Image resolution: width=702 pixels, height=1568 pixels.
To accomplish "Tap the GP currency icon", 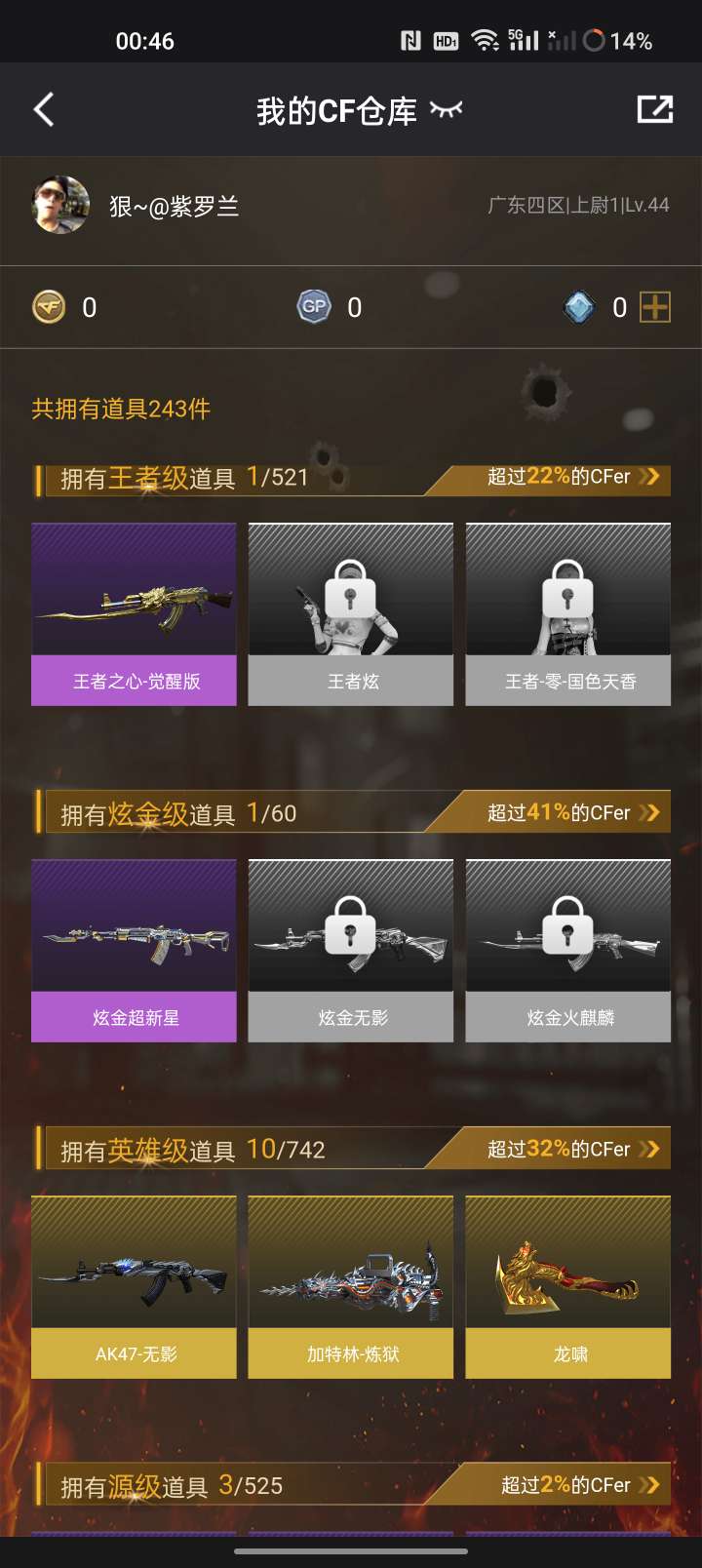I will tap(314, 307).
